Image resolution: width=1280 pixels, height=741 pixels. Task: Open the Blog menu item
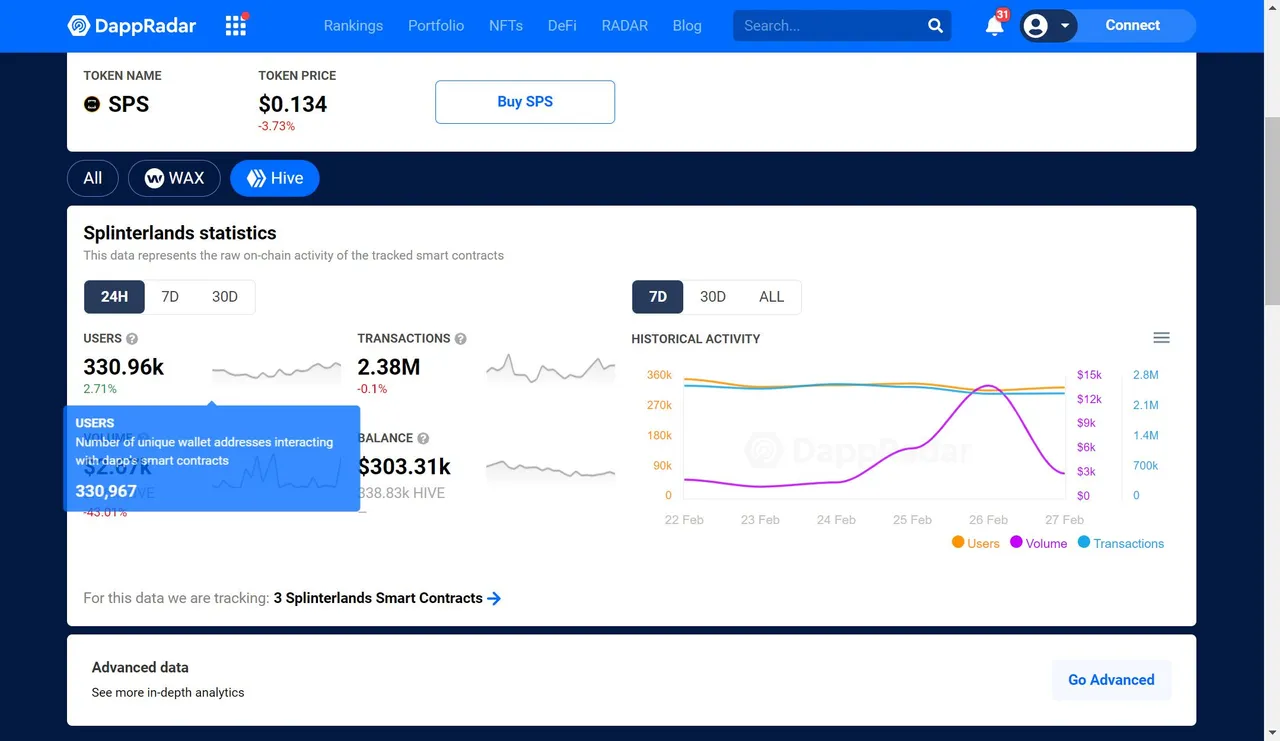click(687, 26)
